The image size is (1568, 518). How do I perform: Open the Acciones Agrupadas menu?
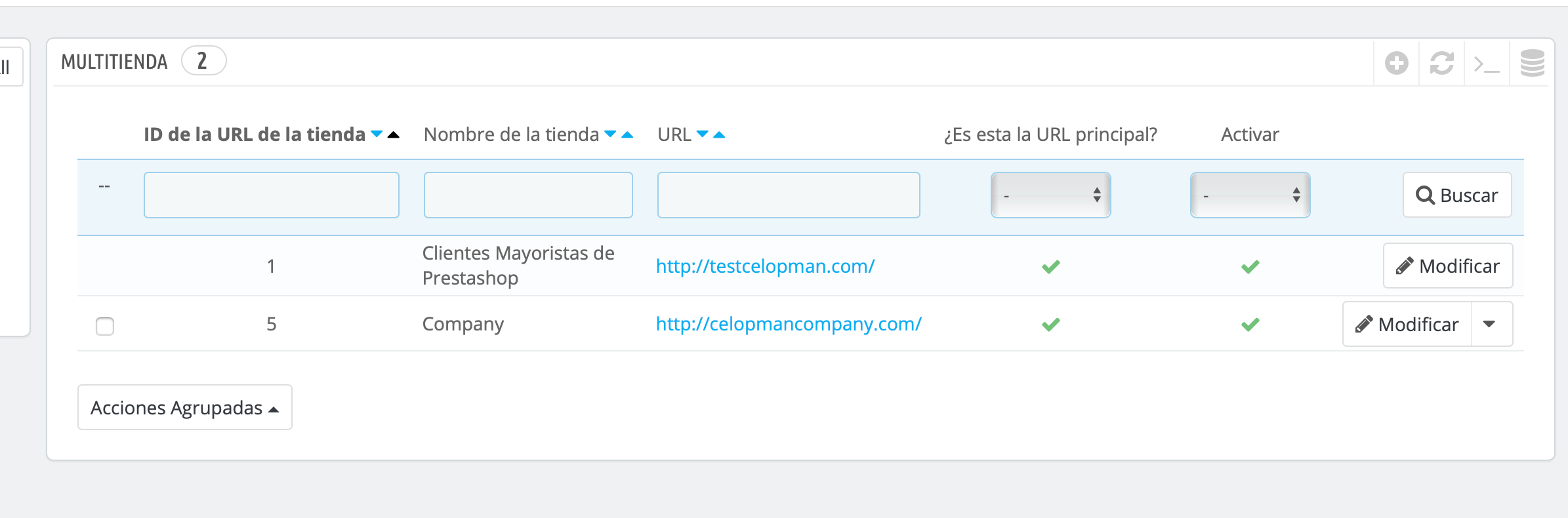click(185, 407)
